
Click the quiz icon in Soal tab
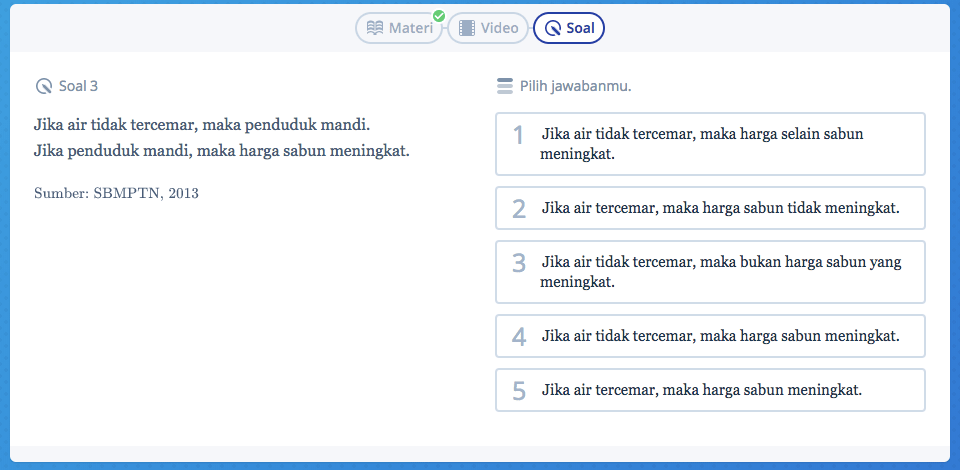[x=552, y=28]
